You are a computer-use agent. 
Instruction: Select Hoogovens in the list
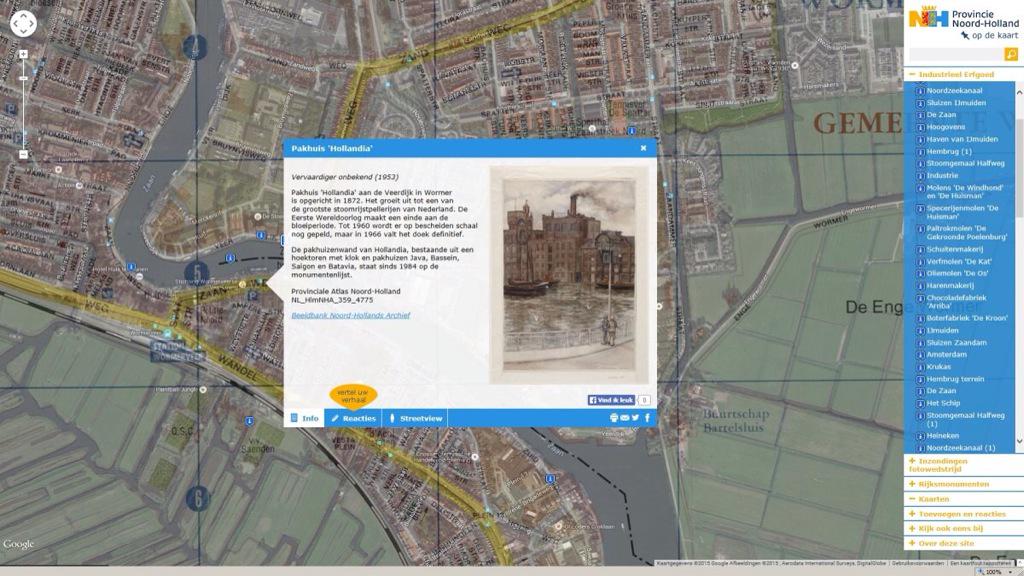coord(946,127)
